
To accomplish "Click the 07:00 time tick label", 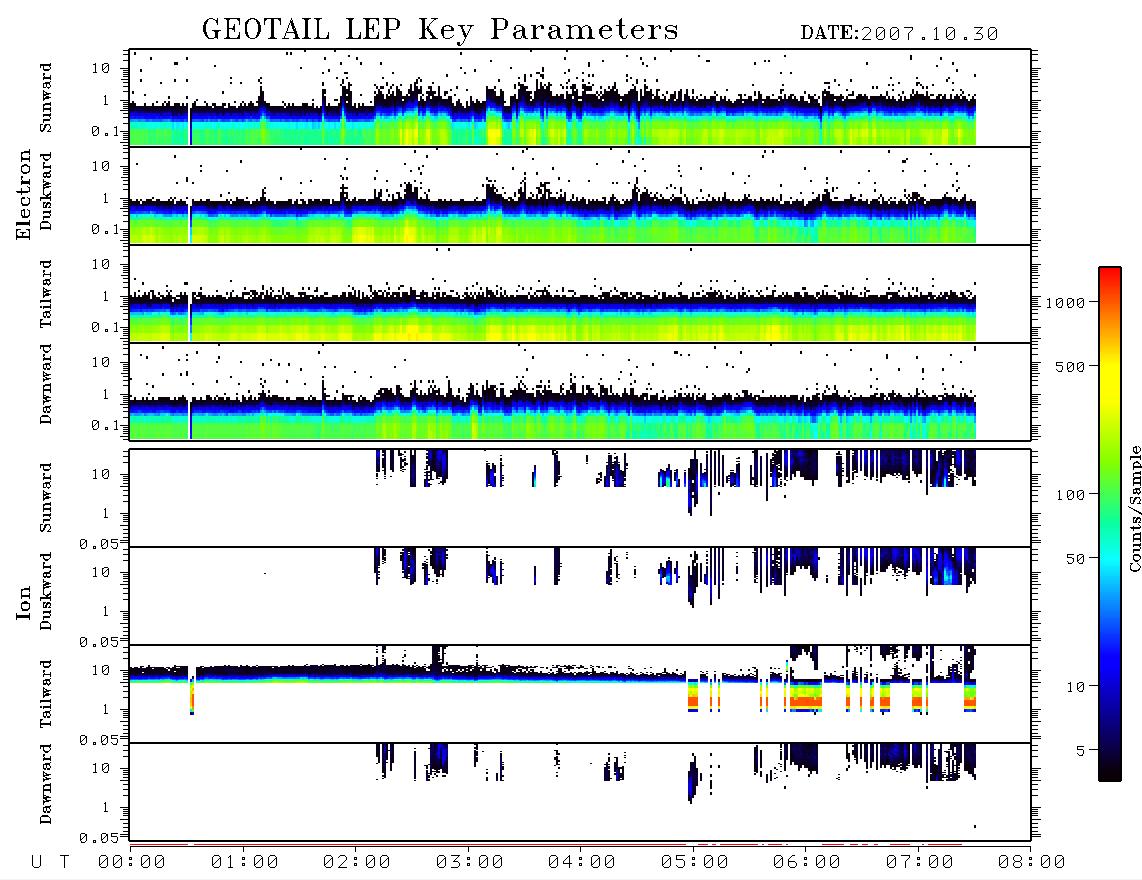I will click(x=920, y=863).
